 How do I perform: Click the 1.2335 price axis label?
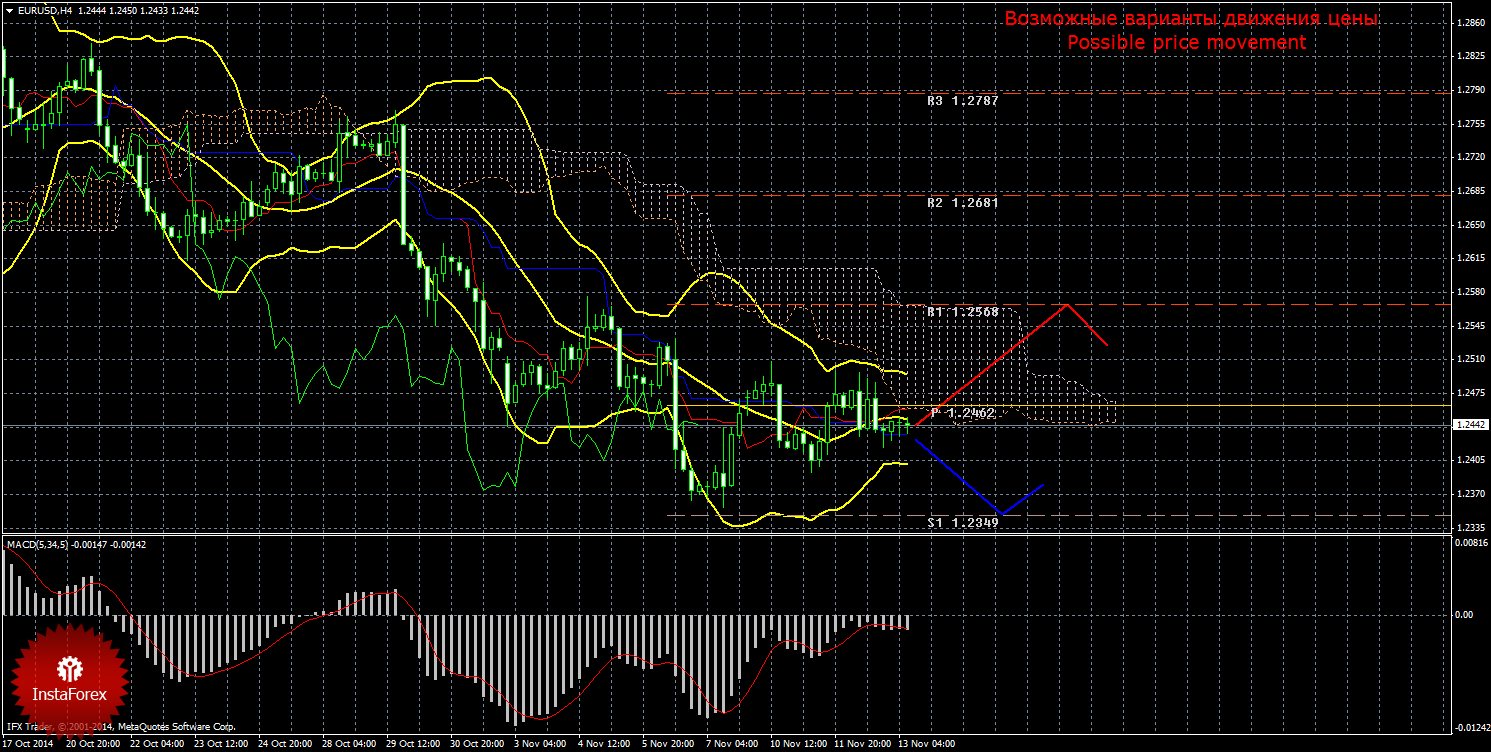(1471, 527)
